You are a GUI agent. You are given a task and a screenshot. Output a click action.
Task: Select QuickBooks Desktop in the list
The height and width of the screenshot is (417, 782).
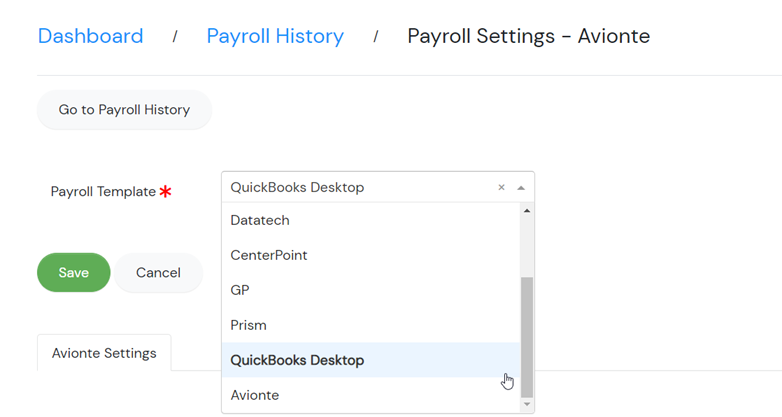point(371,360)
